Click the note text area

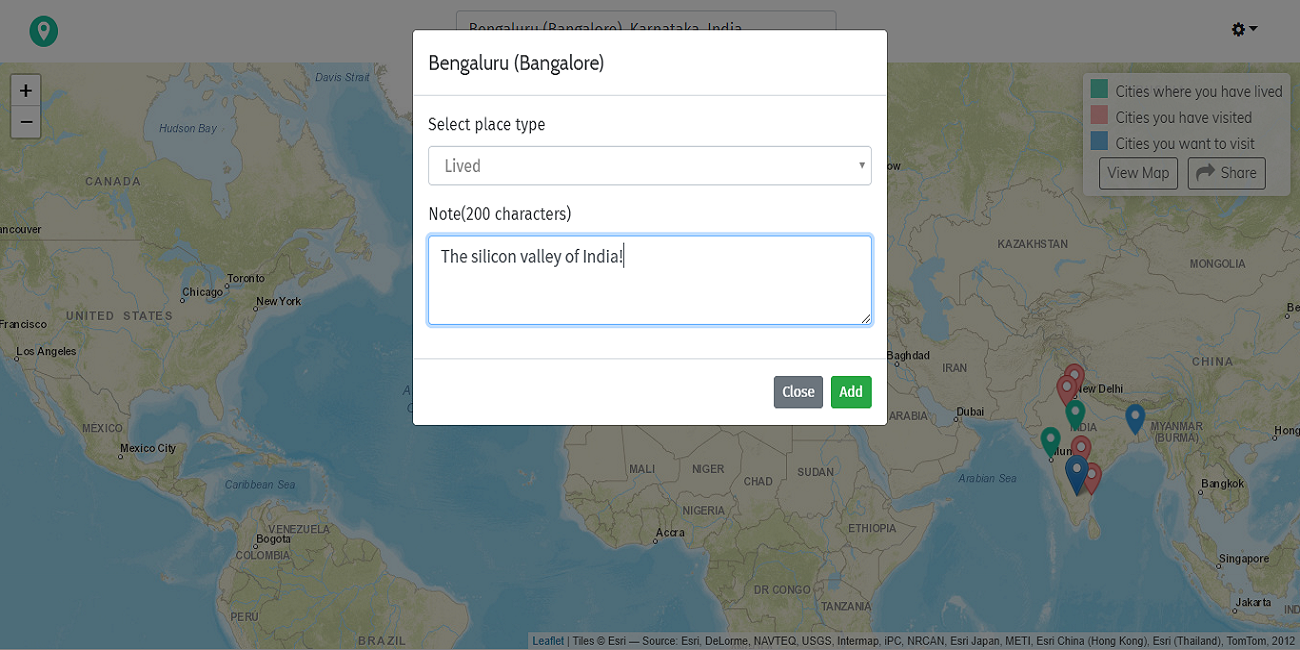(x=649, y=280)
